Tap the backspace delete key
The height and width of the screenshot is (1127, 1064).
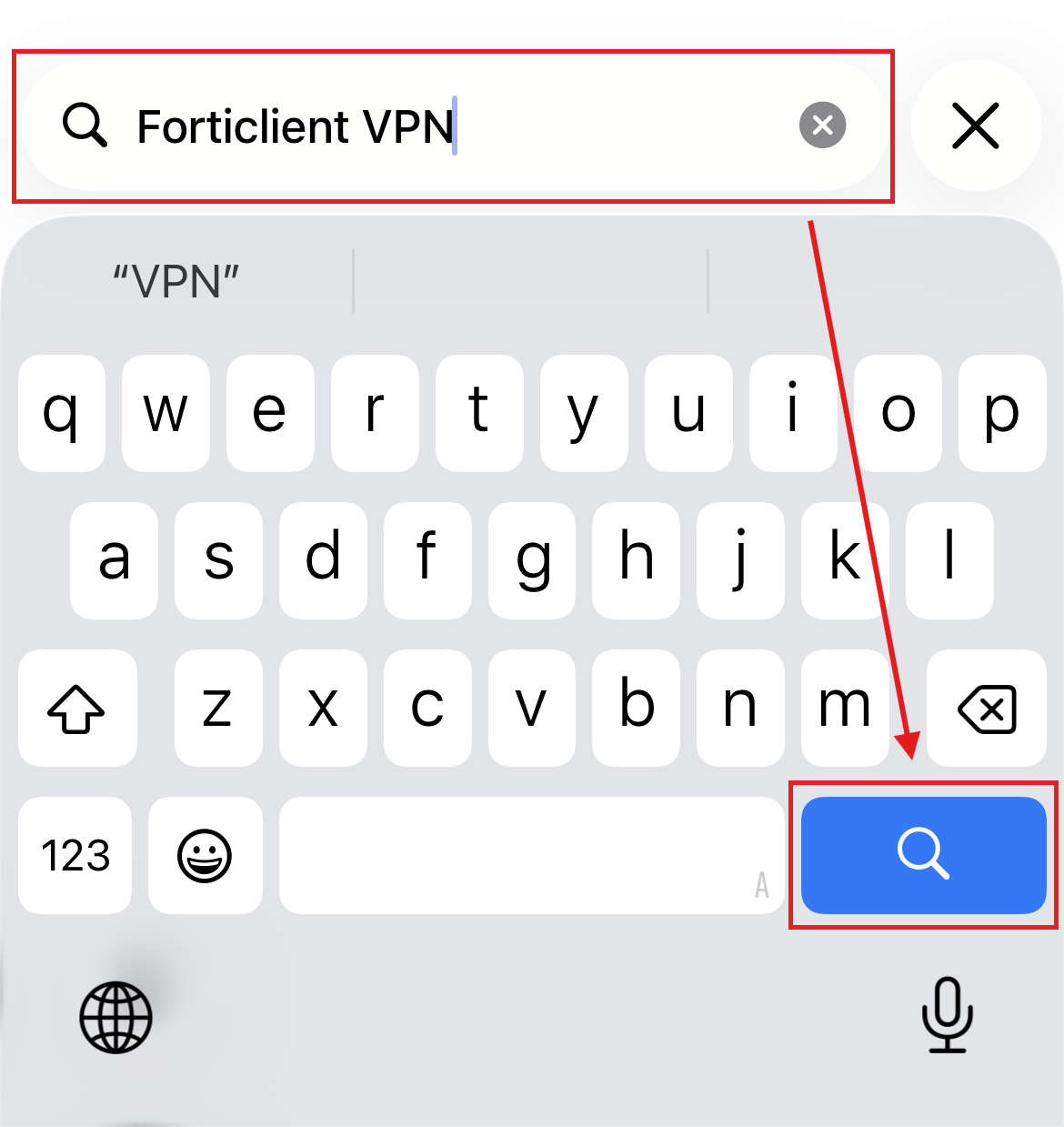(x=987, y=709)
